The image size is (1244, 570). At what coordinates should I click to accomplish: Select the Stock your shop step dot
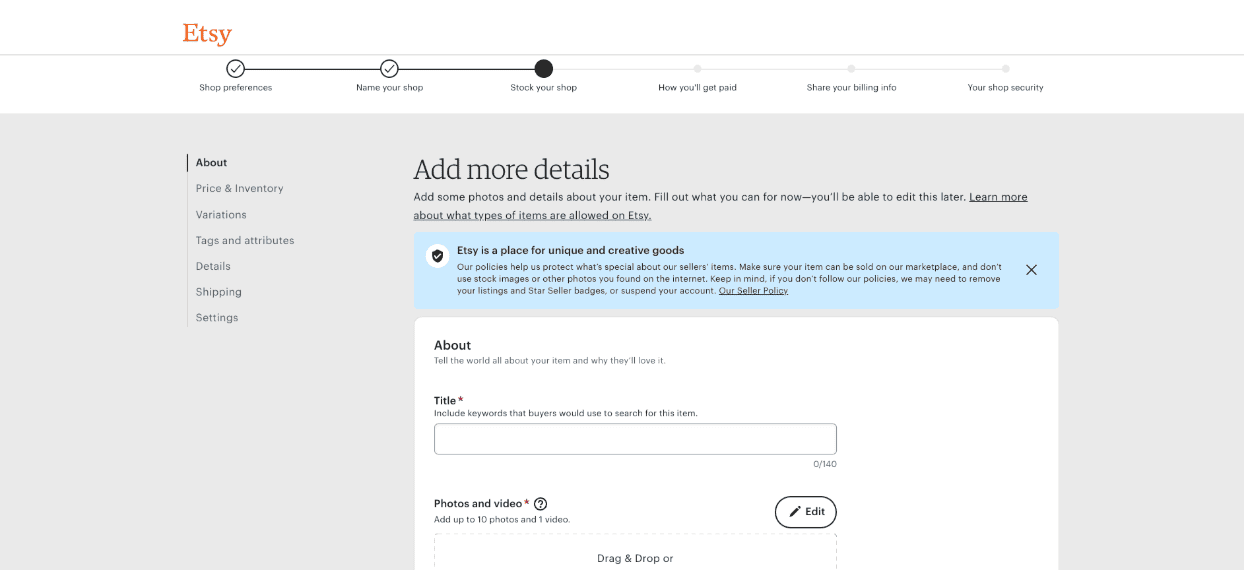point(543,69)
